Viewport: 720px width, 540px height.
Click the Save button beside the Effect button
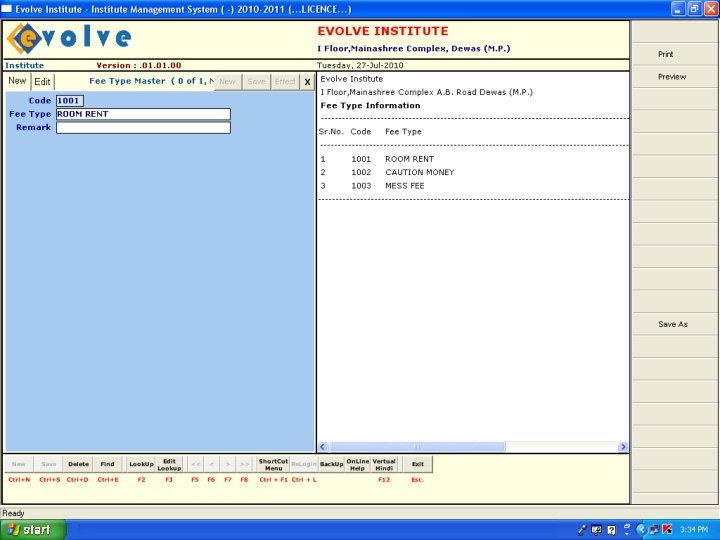pos(256,82)
